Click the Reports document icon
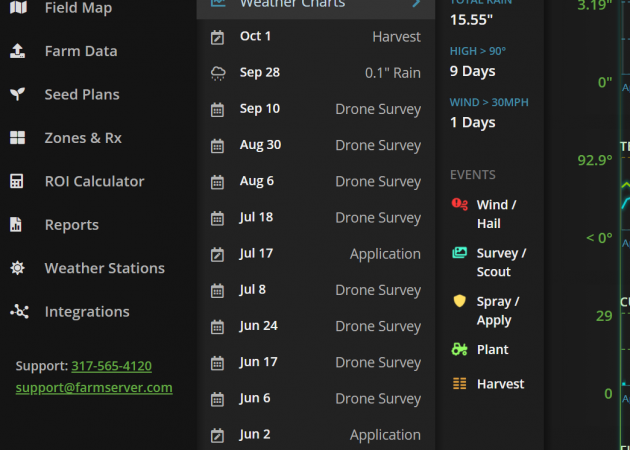630x450 pixels. pyautogui.click(x=17, y=225)
